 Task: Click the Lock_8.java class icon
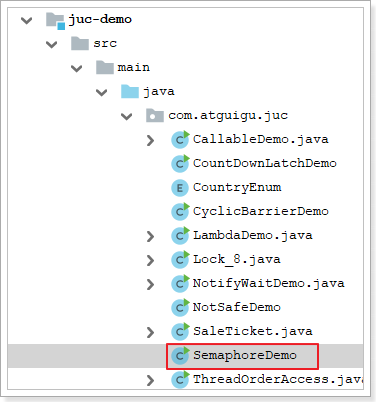point(180,260)
